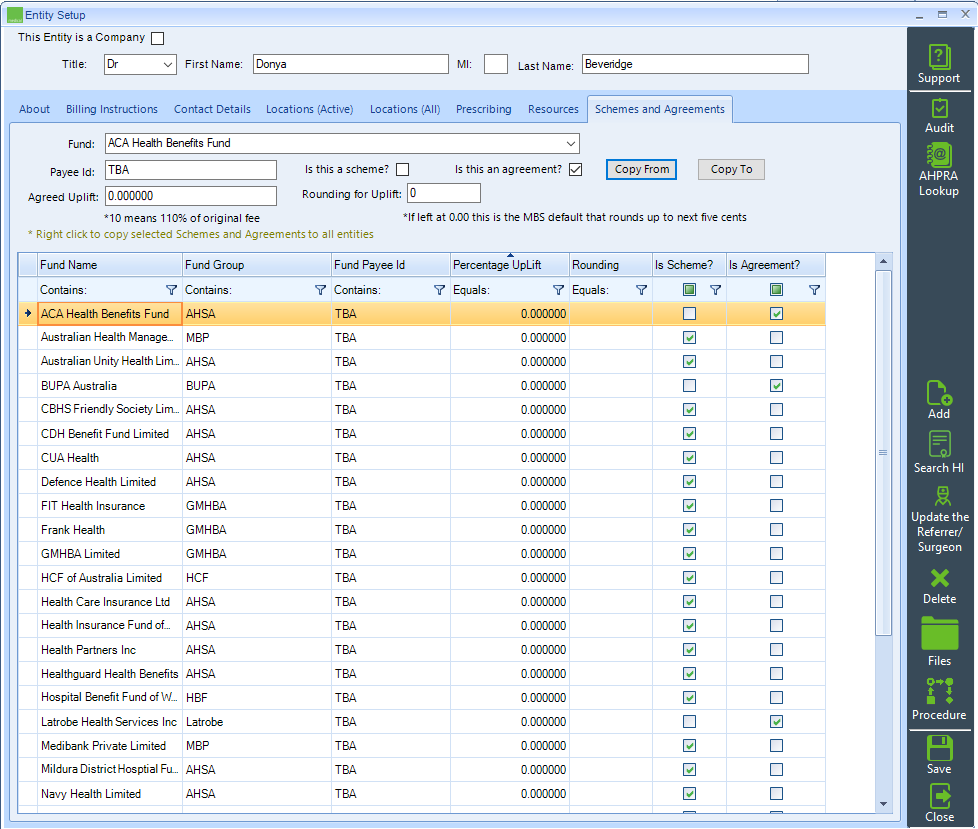Open Fund Name column filter icon
The width and height of the screenshot is (978, 829).
click(x=171, y=290)
